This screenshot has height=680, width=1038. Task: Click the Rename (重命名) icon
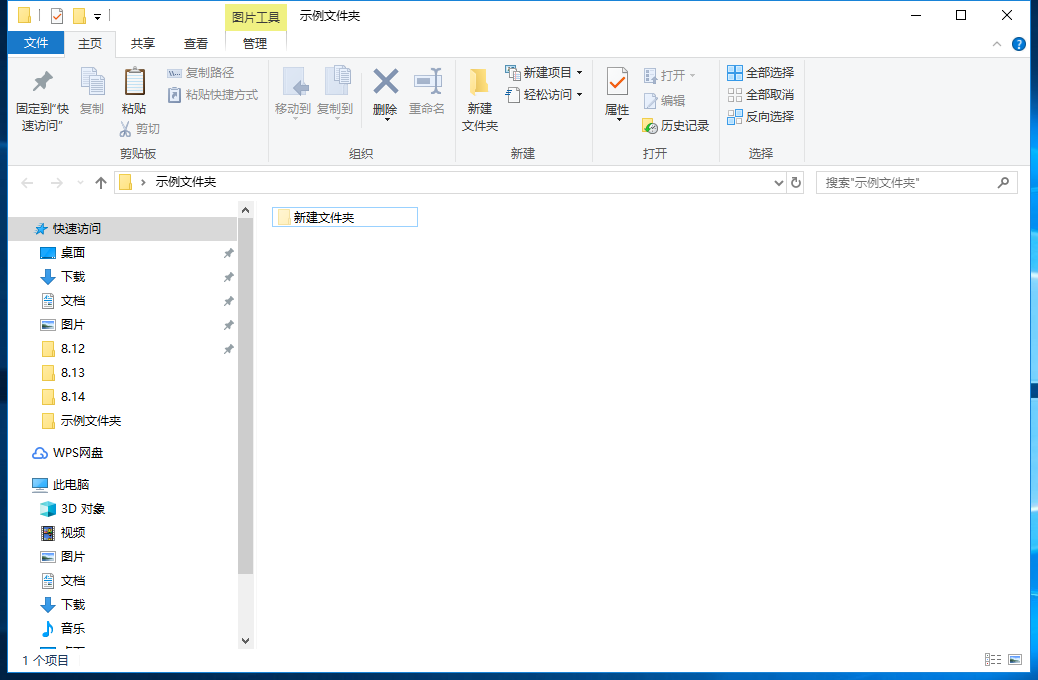(x=428, y=82)
